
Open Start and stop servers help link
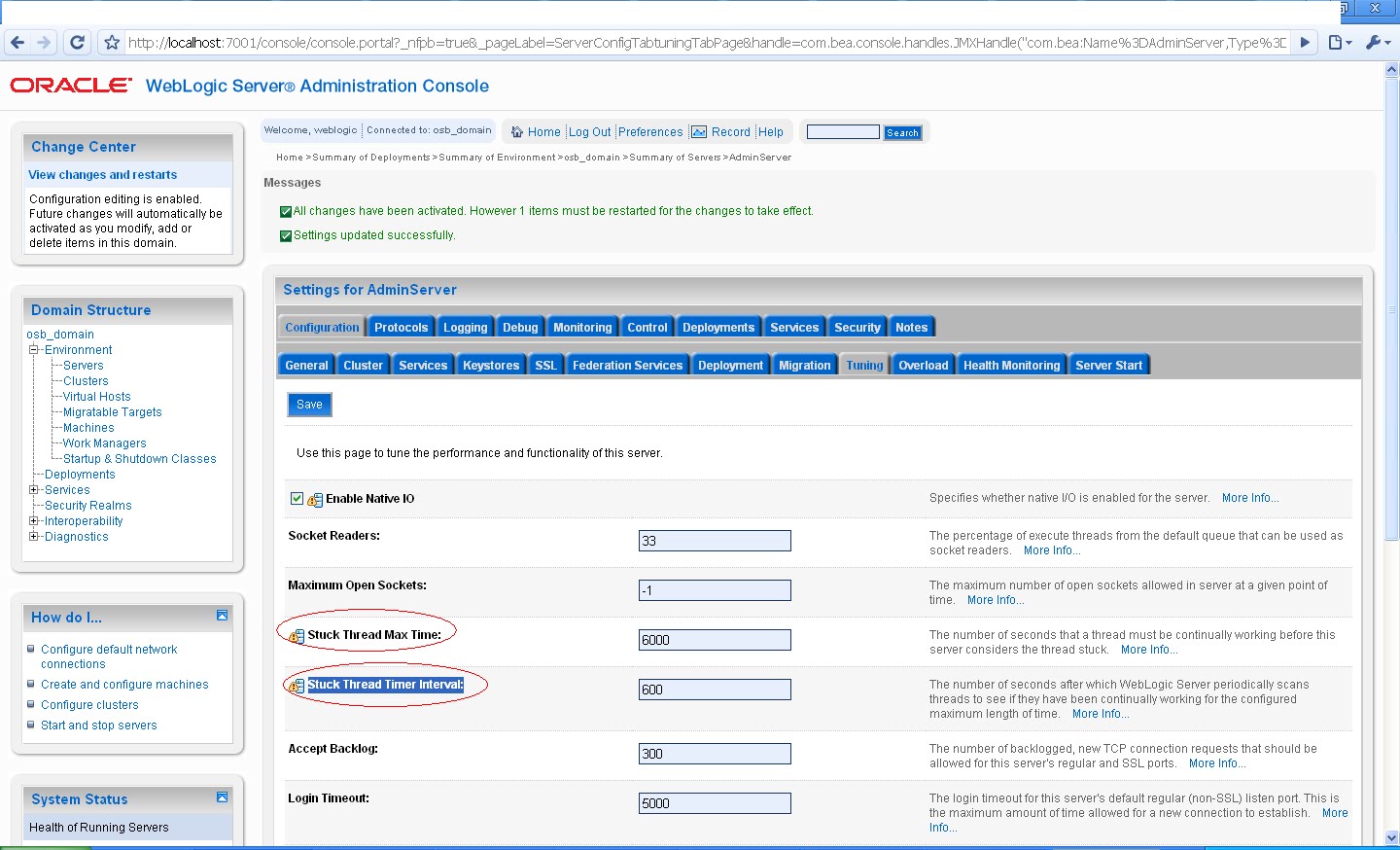coord(98,726)
